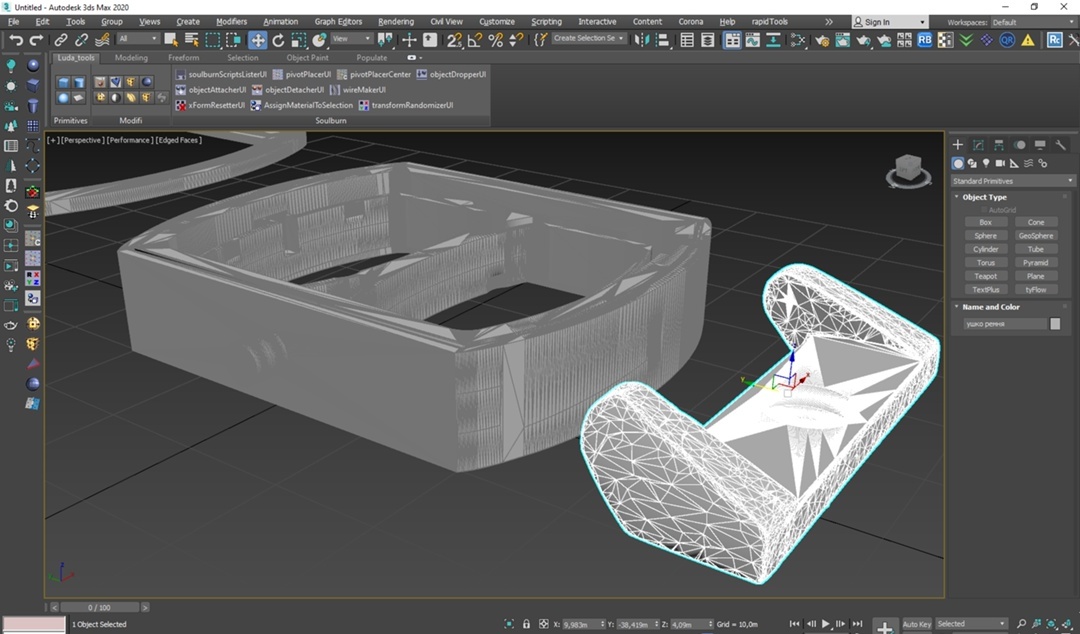Toggle the AutoGrid checkbox
This screenshot has width=1080, height=634.
984,209
